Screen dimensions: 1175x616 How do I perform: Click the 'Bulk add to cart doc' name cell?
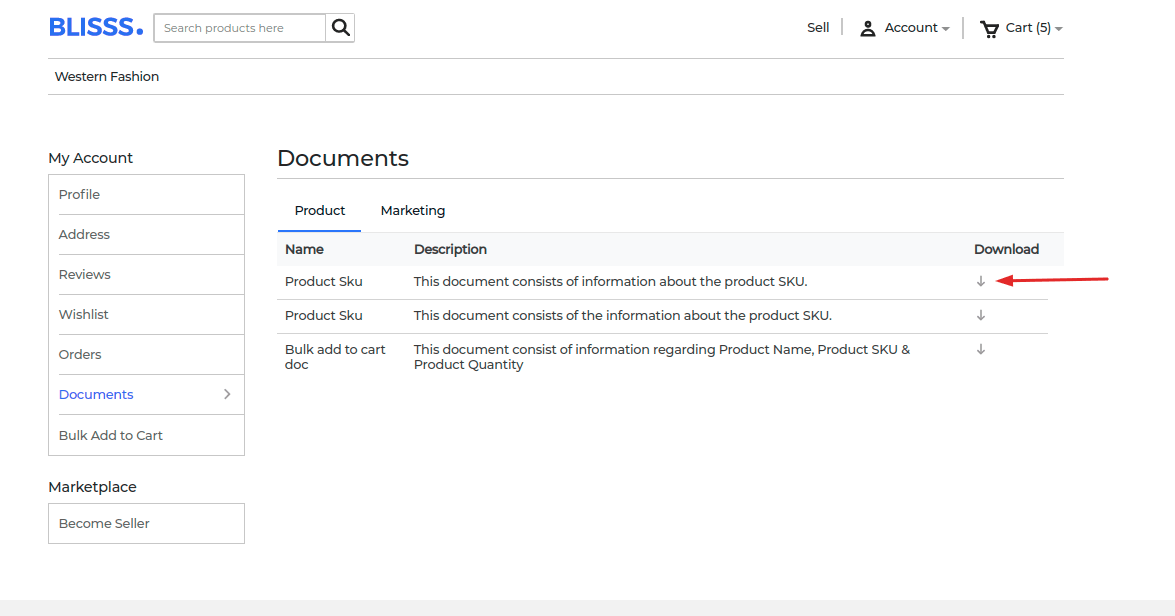pos(335,357)
